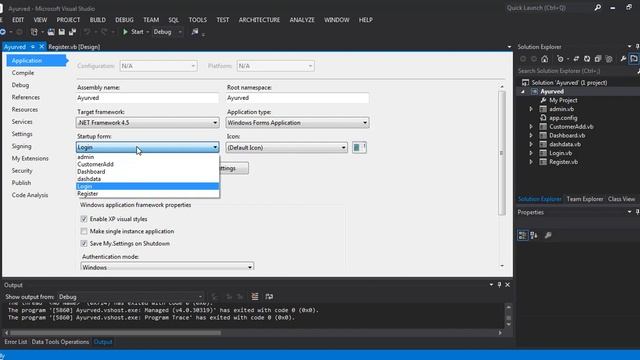Open the Application type dropdown
640x360 pixels.
[297, 122]
